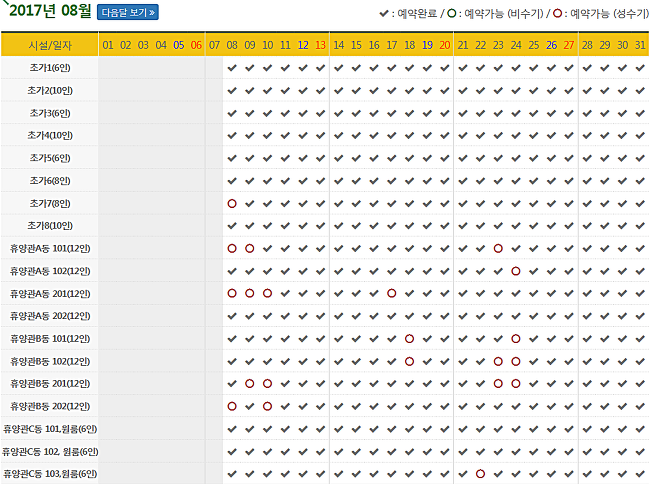This screenshot has width=650, height=484.
Task: Select available circle for 휴양관C동 103 on 22
Action: [x=480, y=474]
